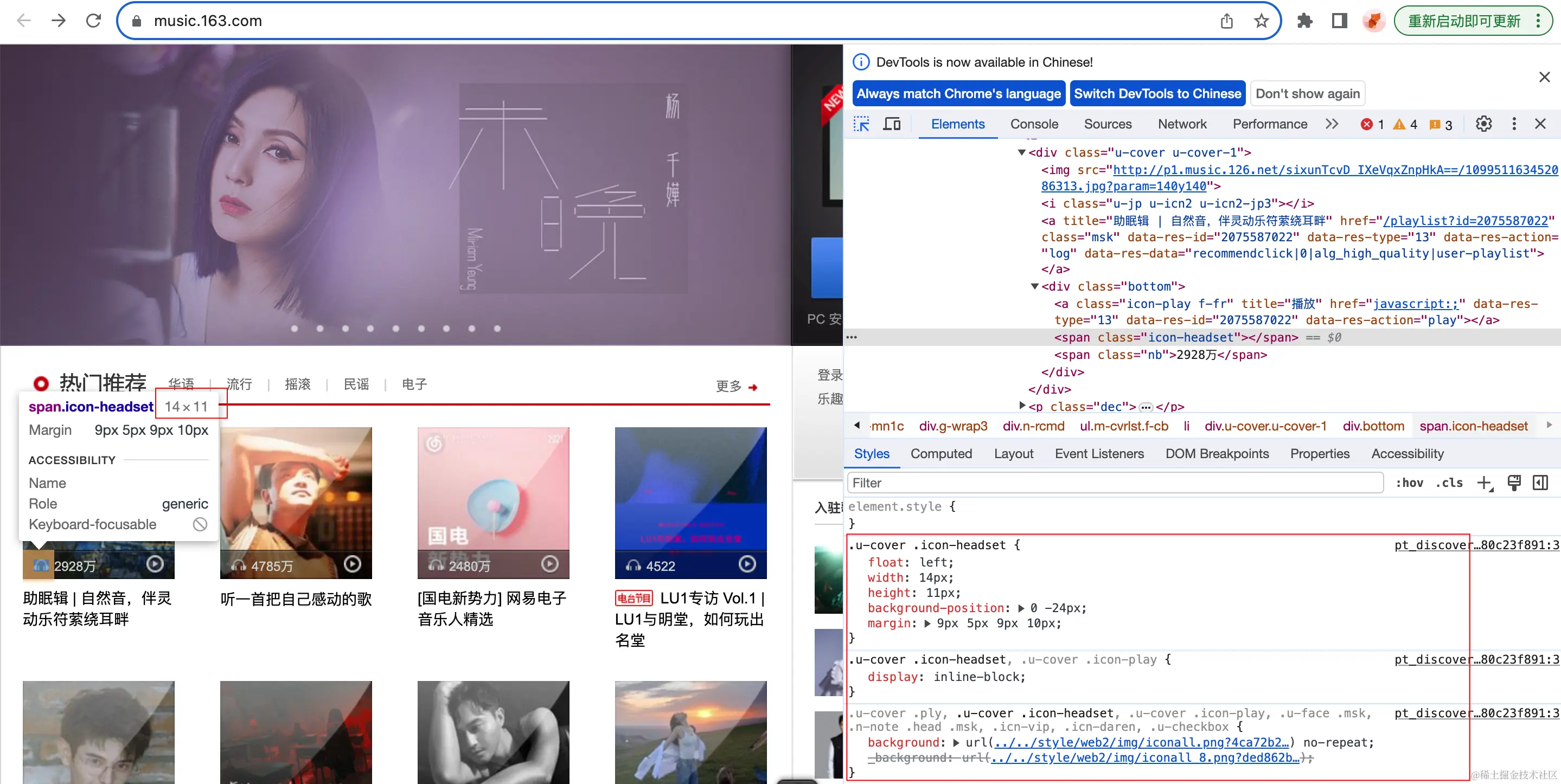Bookmark this page with the star icon
1561x784 pixels.
1261,21
